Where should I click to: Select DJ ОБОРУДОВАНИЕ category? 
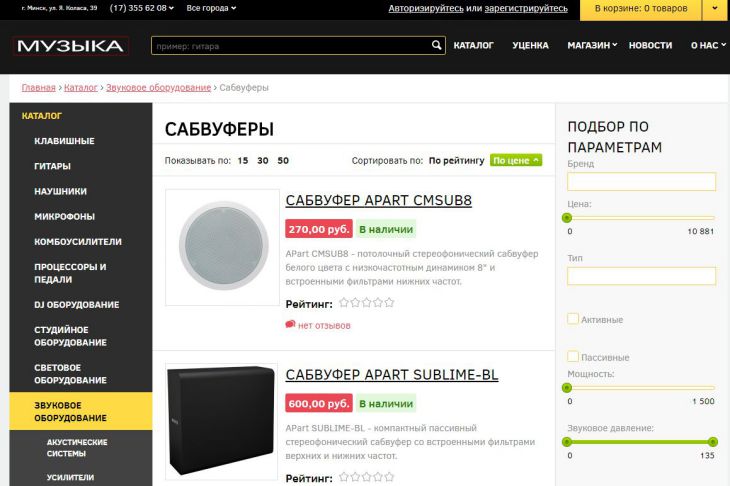click(x=76, y=304)
